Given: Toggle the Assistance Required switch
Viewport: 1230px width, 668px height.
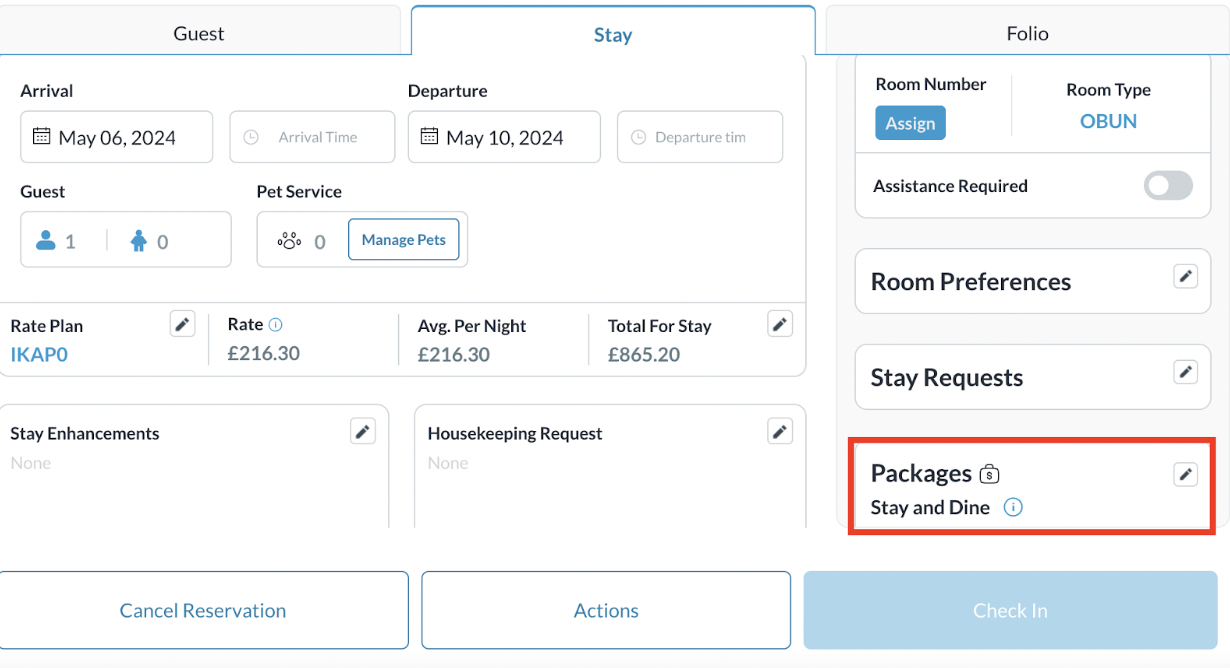Looking at the screenshot, I should 1168,186.
